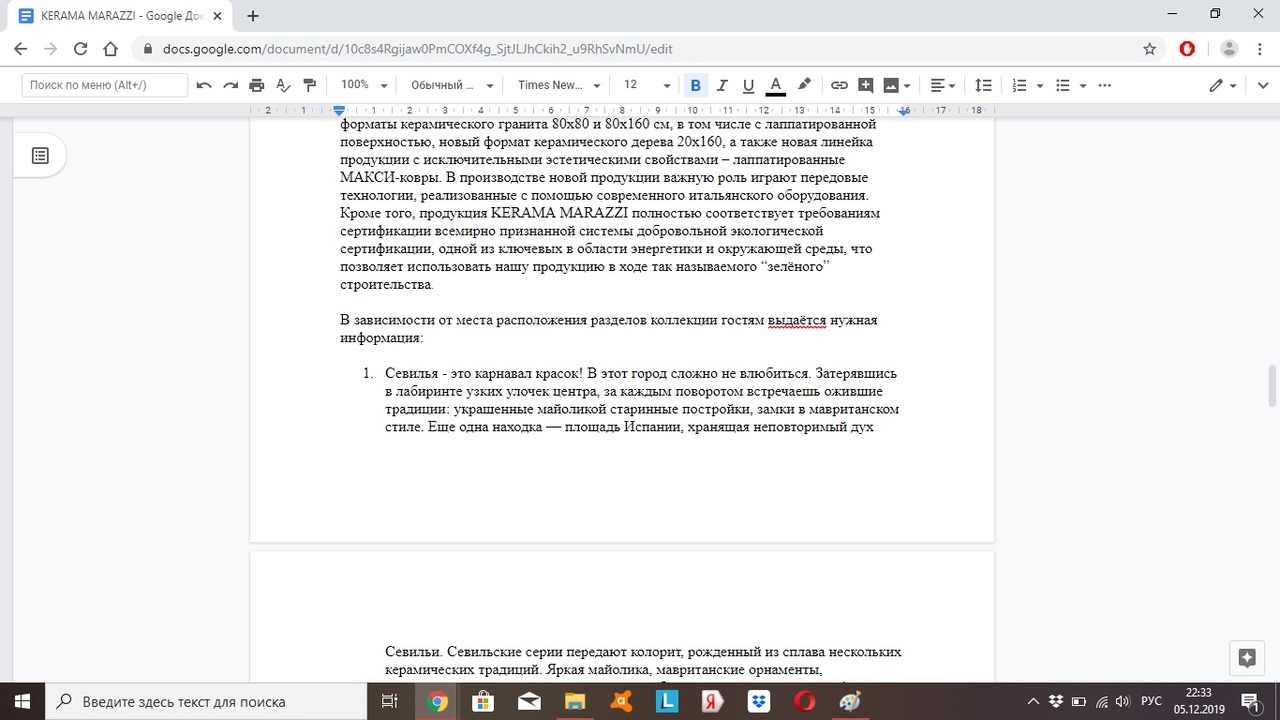Open the paragraph style dropdown "Обычный"
1280x720 pixels.
453,86
